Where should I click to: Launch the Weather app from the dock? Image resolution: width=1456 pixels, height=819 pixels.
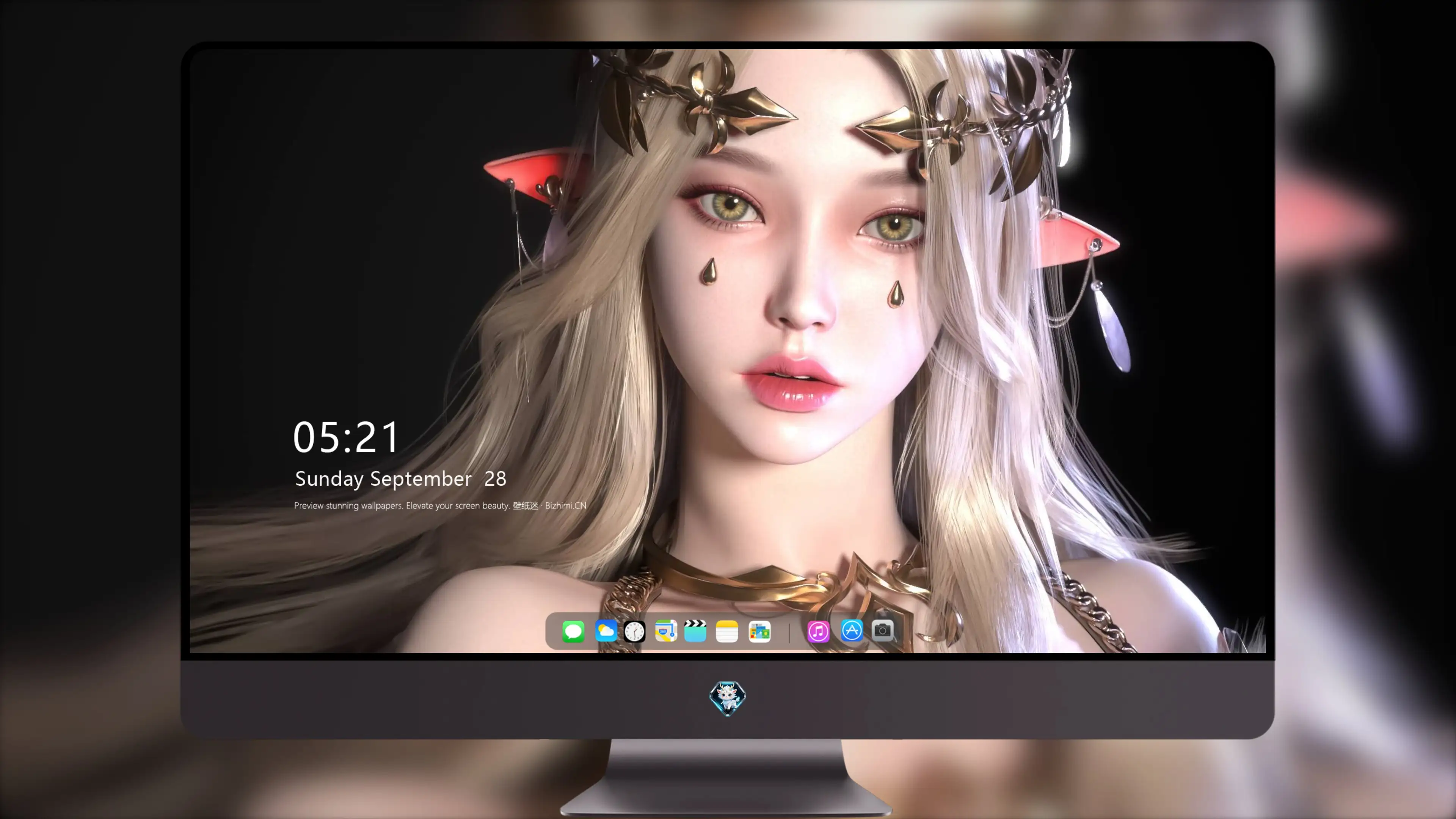tap(606, 631)
